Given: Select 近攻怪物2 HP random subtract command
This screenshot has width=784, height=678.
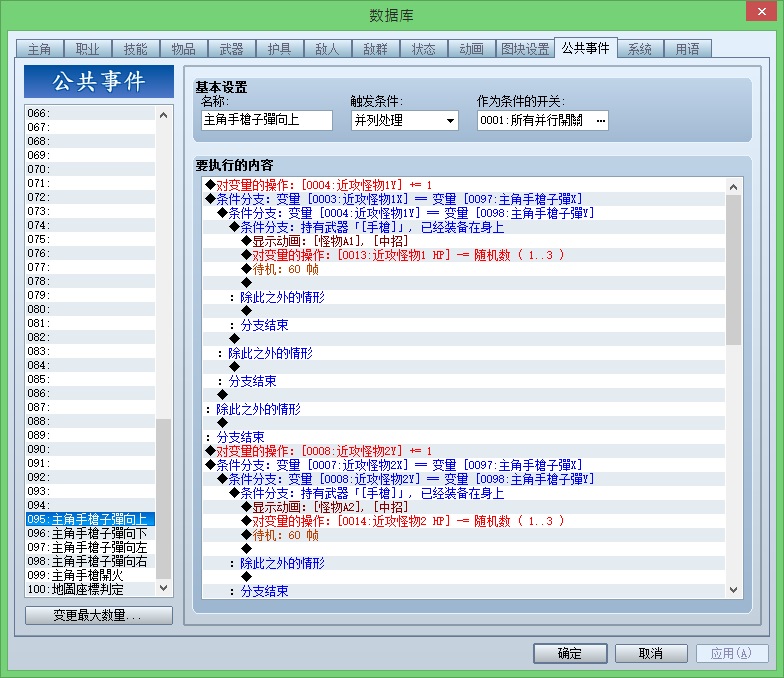Looking at the screenshot, I should coord(464,521).
